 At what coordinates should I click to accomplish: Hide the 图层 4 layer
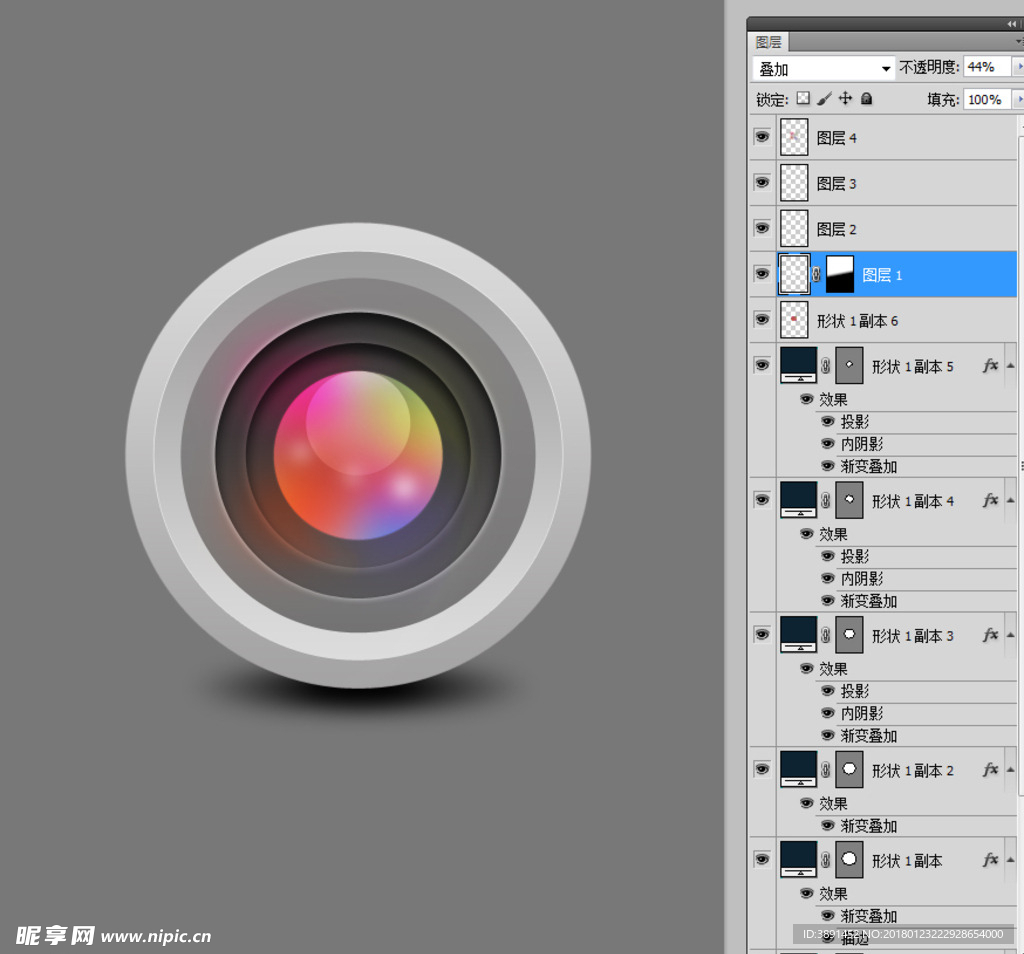[762, 137]
